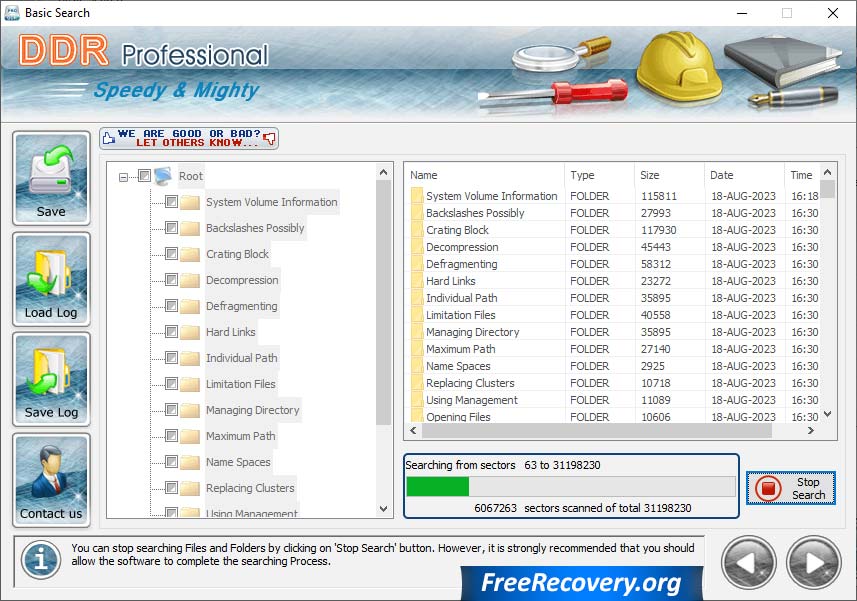This screenshot has height=601, width=857.
Task: Select Managing Directory in the folder tree
Action: click(253, 410)
